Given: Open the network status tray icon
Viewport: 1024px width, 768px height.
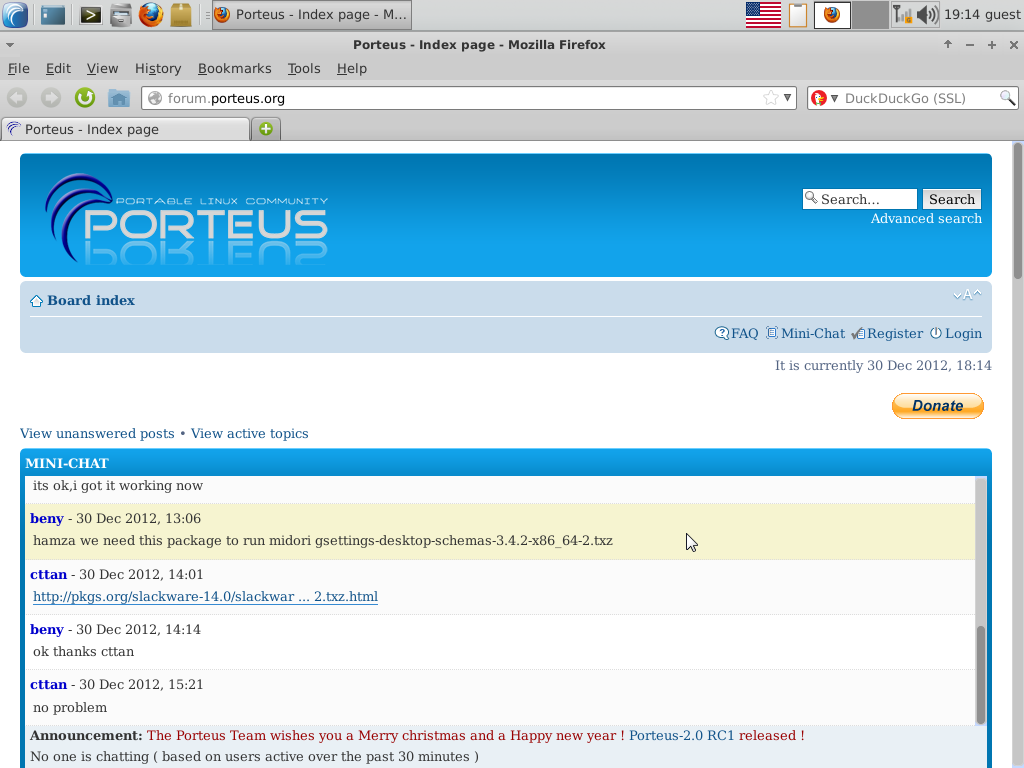Looking at the screenshot, I should click(903, 14).
